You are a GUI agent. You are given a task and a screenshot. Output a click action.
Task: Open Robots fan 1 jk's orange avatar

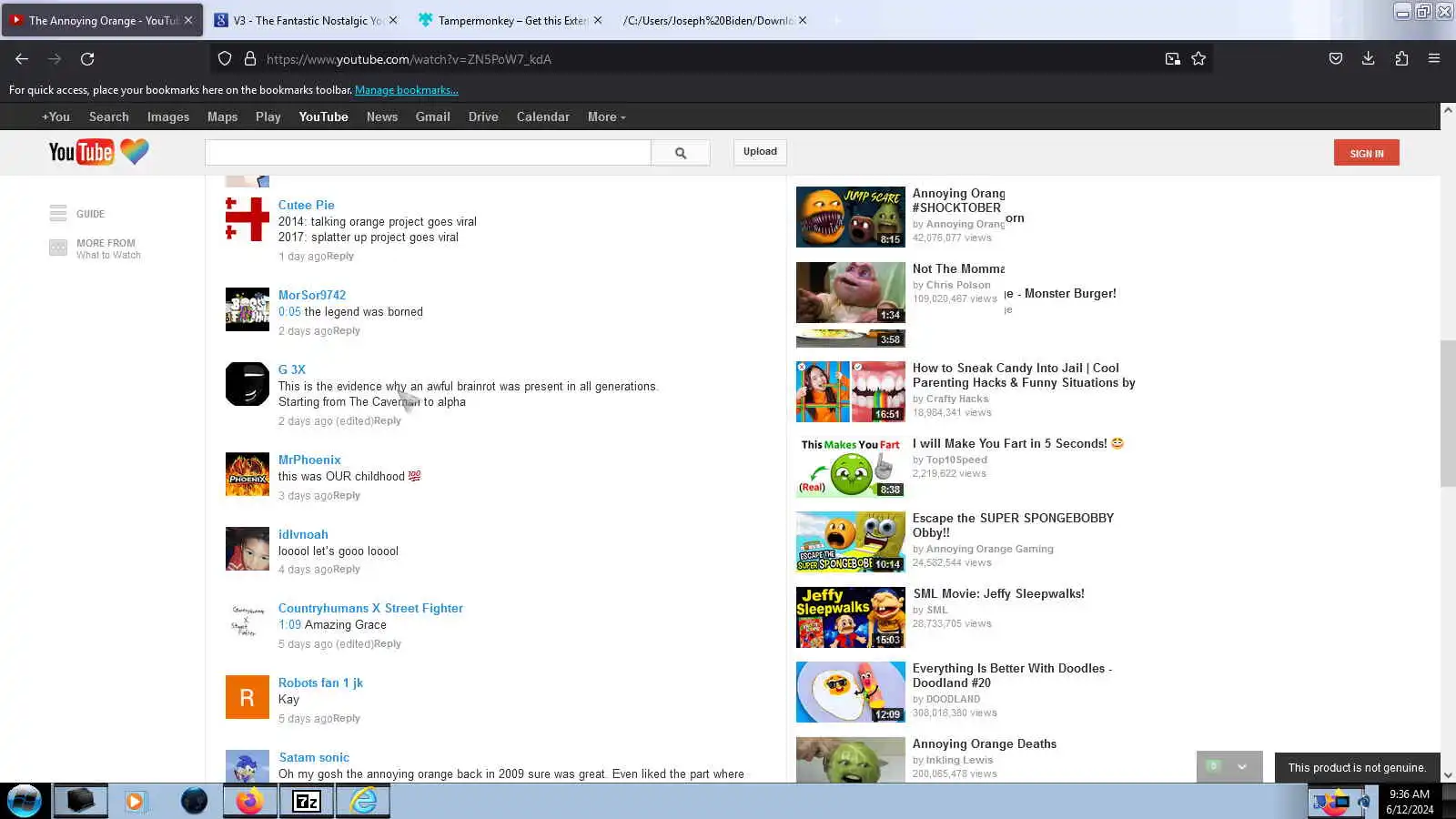[248, 697]
